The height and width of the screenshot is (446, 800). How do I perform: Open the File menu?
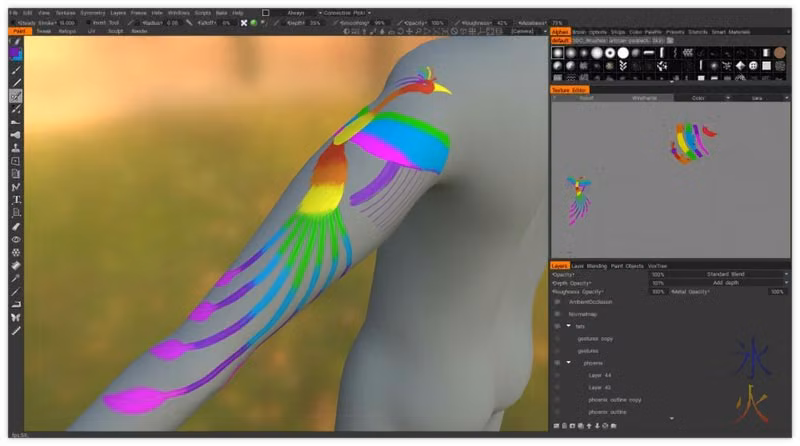[x=14, y=13]
